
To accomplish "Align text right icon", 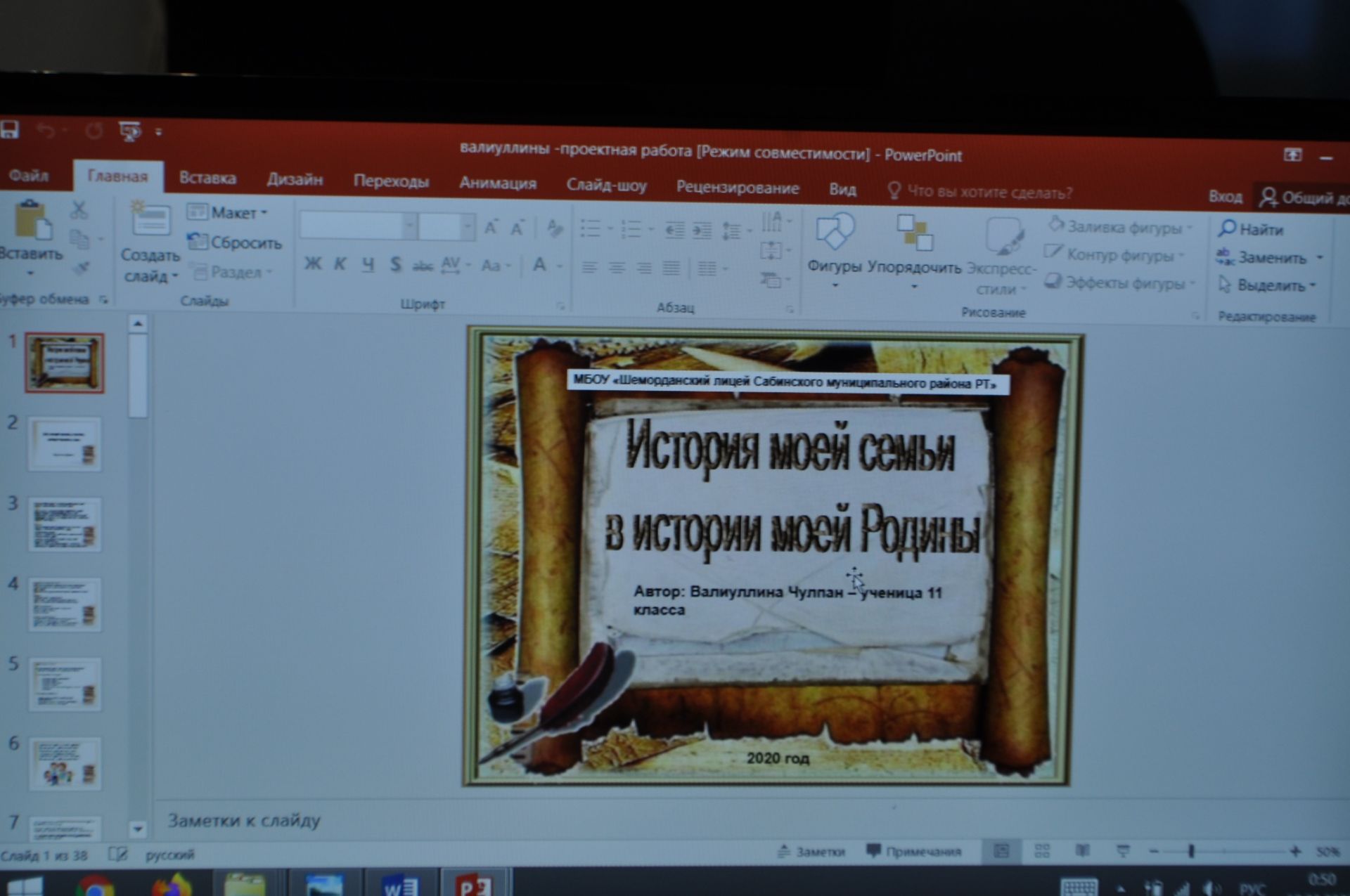I will tap(644, 268).
